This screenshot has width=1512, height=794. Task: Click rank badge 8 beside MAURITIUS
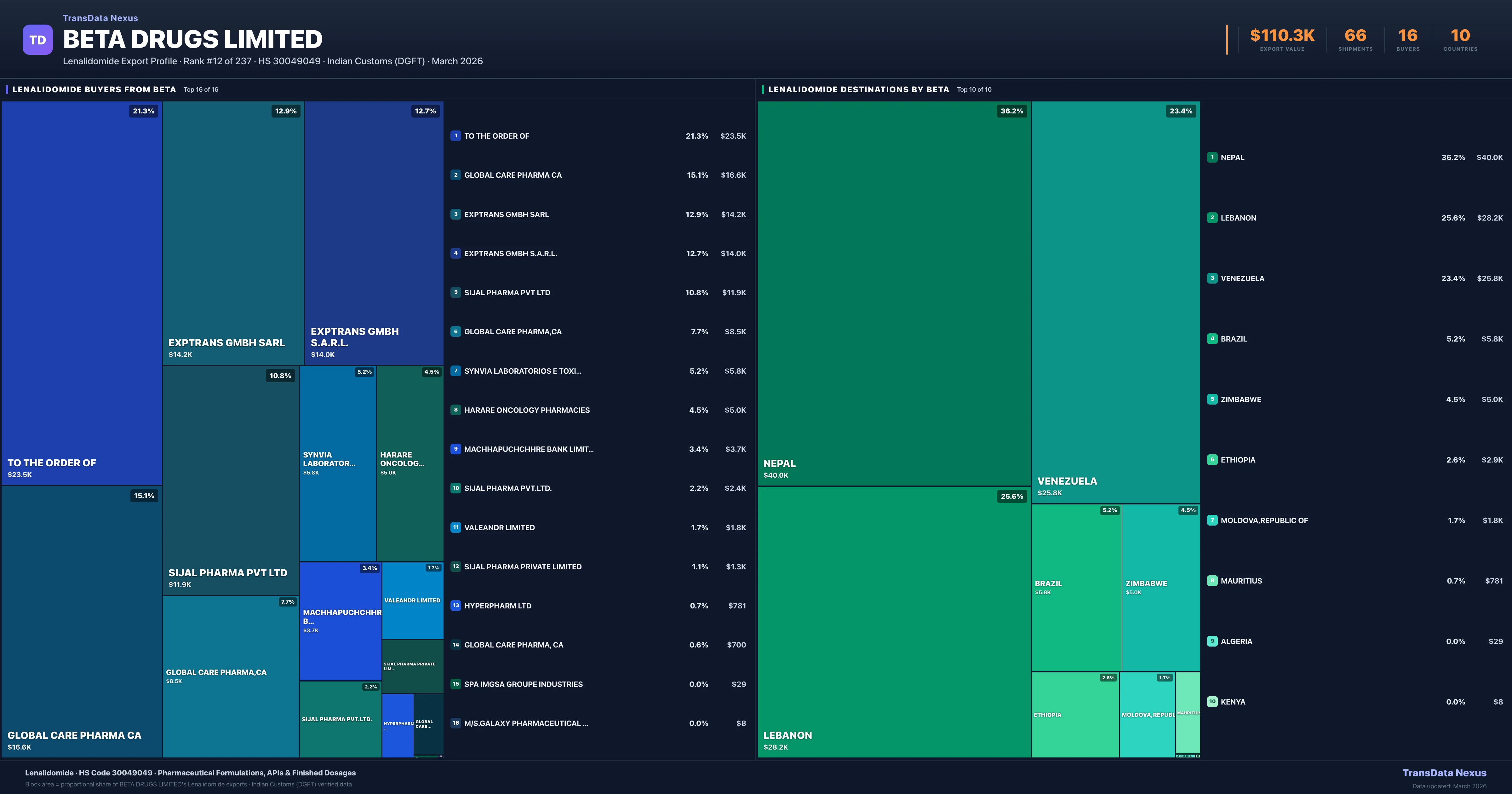(x=1212, y=581)
